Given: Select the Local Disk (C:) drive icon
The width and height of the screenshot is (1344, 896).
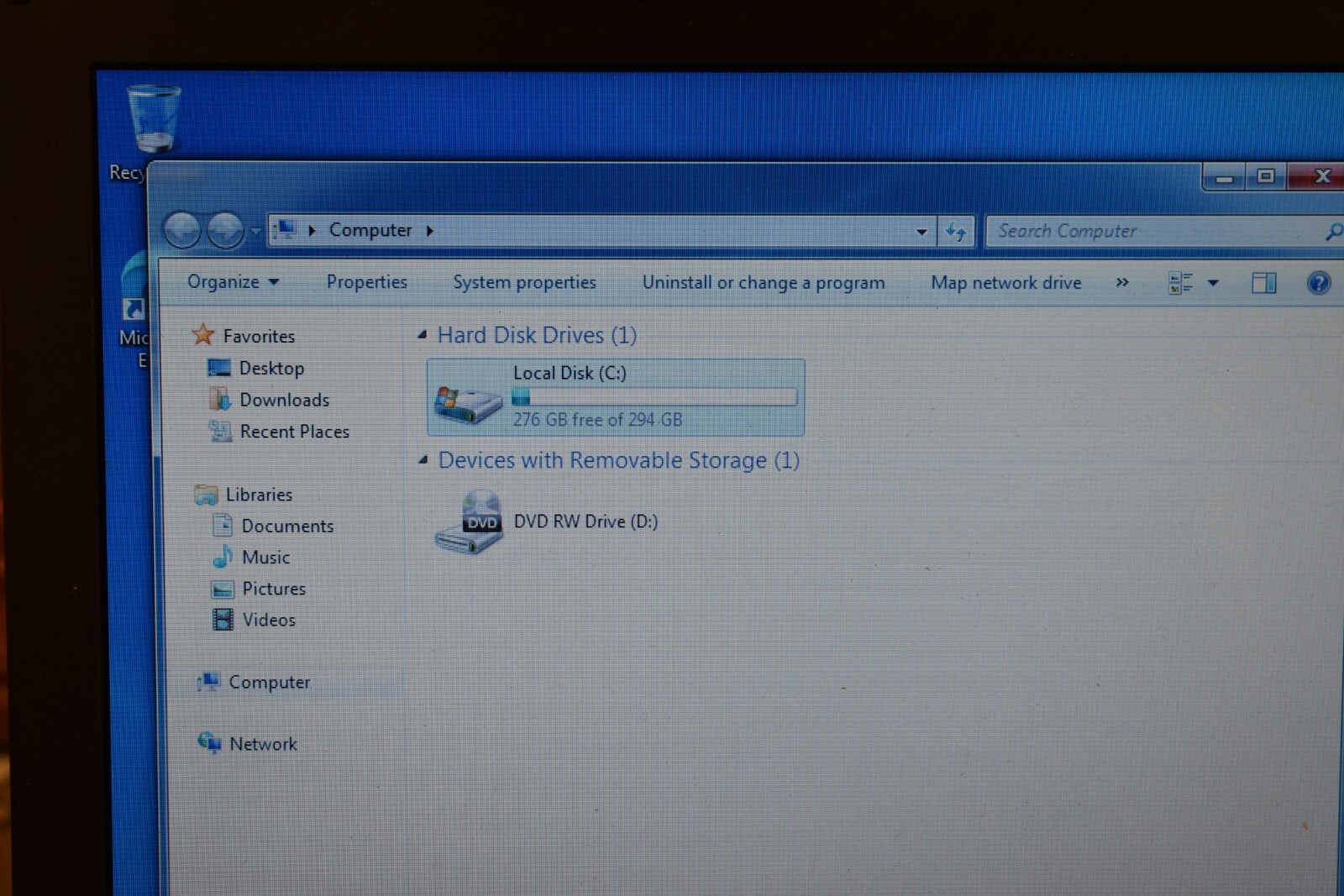Looking at the screenshot, I should click(x=468, y=404).
